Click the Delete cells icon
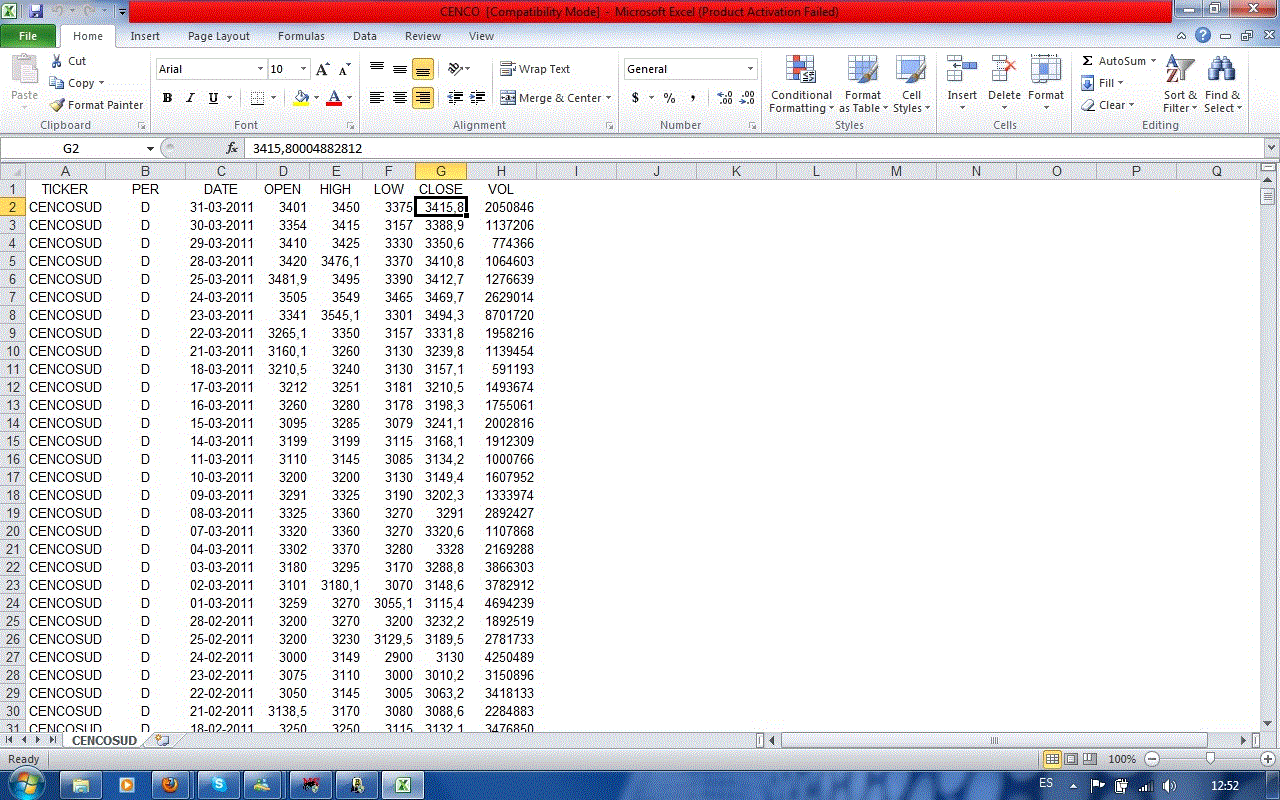The width and height of the screenshot is (1280, 800). pos(1004,70)
